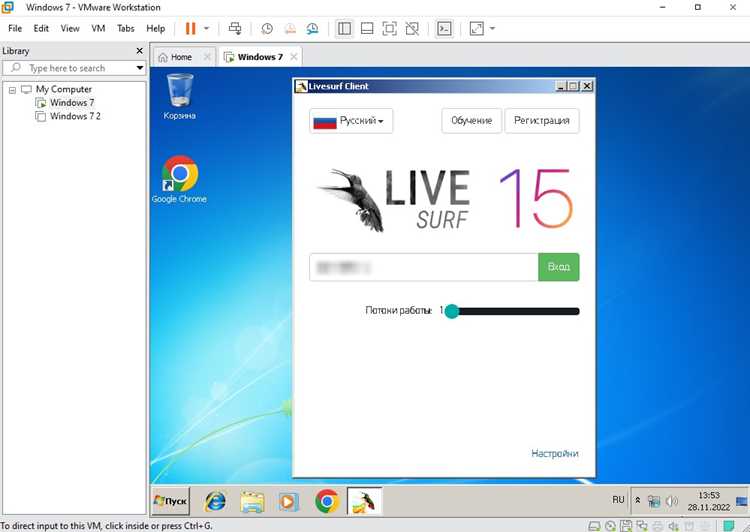This screenshot has height=532, width=750.
Task: Click the Livesurf hummingbird taskbar icon
Action: pos(364,501)
